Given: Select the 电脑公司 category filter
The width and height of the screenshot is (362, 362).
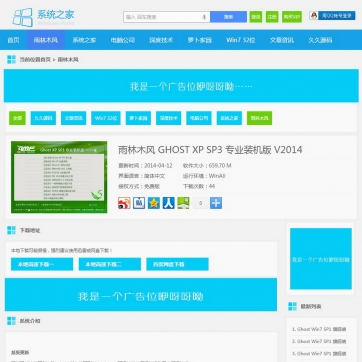Looking at the screenshot, I should pyautogui.click(x=199, y=118).
